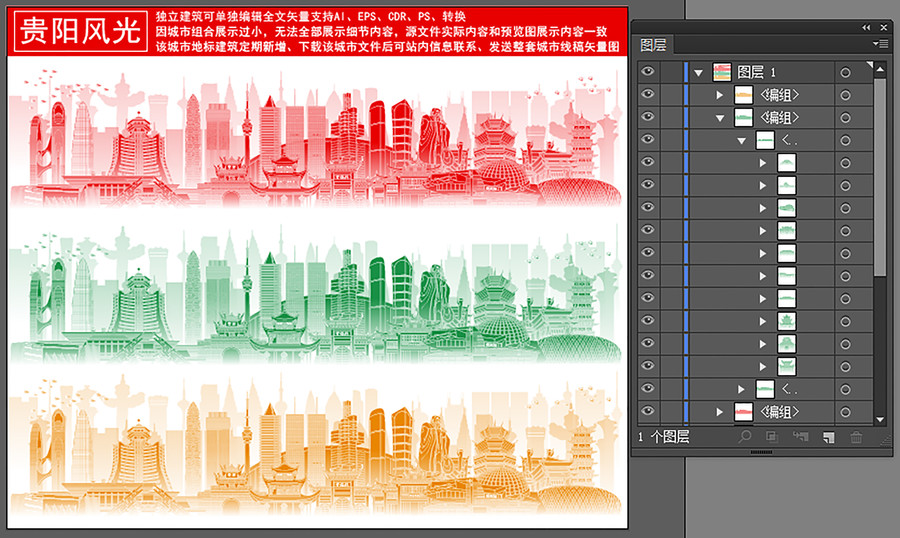
Task: Click the green <编组> thumbnail
Action: pyautogui.click(x=743, y=117)
